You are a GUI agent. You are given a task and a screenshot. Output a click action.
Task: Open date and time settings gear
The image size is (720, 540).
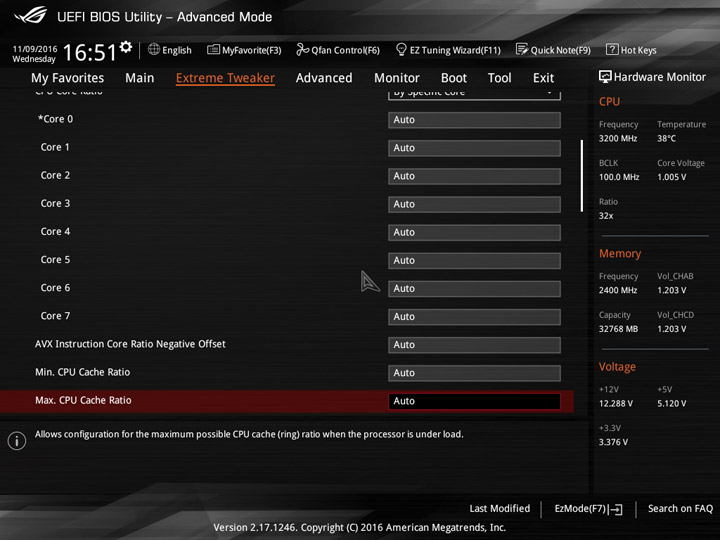click(x=126, y=47)
